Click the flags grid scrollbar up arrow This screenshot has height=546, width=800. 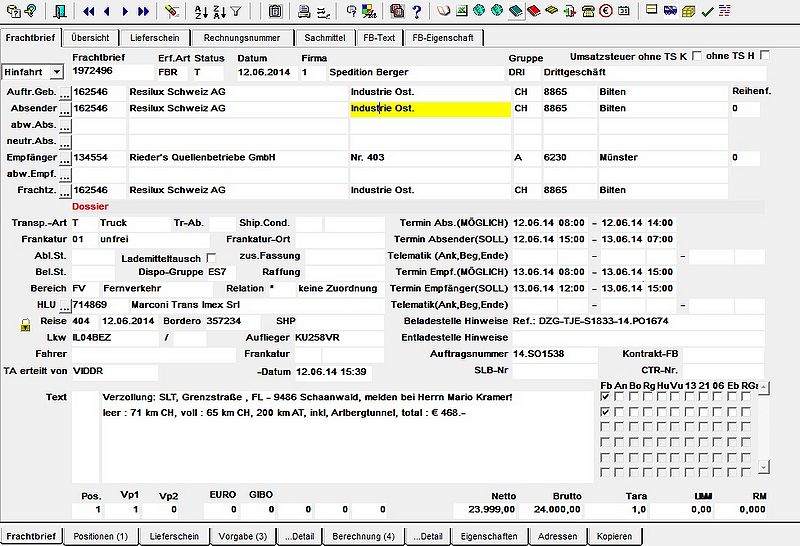tap(764, 388)
